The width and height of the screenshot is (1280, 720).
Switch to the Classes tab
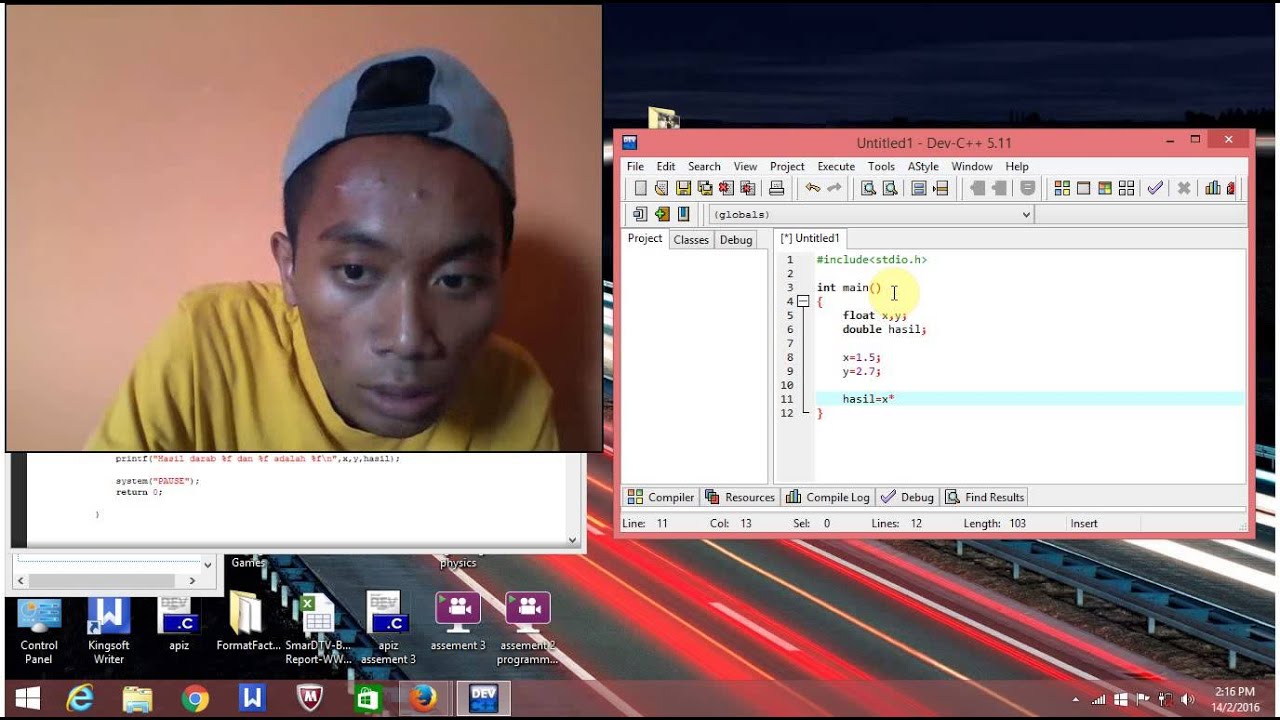pos(691,240)
